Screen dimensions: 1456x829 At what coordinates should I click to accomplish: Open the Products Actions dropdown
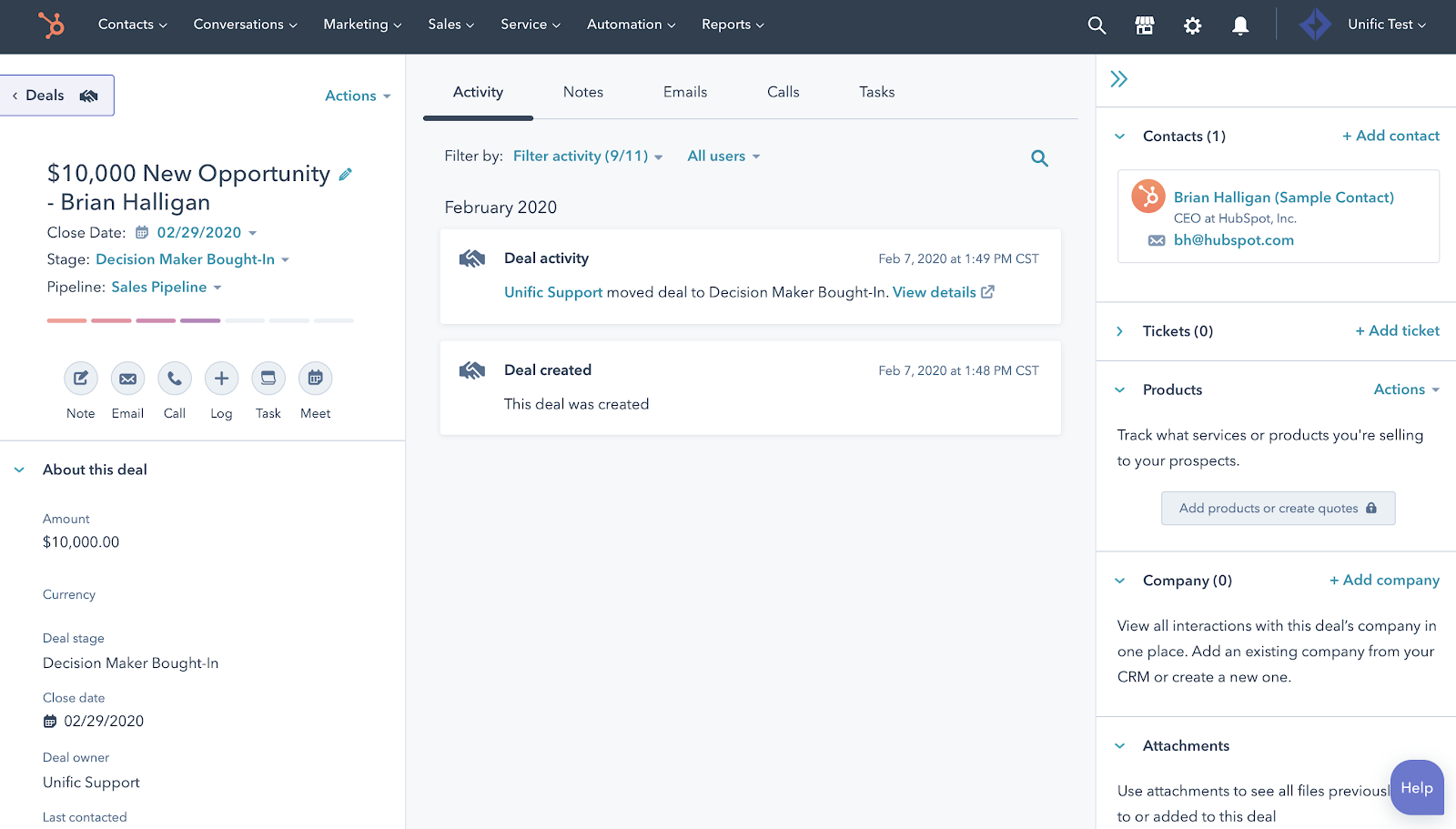[1407, 389]
